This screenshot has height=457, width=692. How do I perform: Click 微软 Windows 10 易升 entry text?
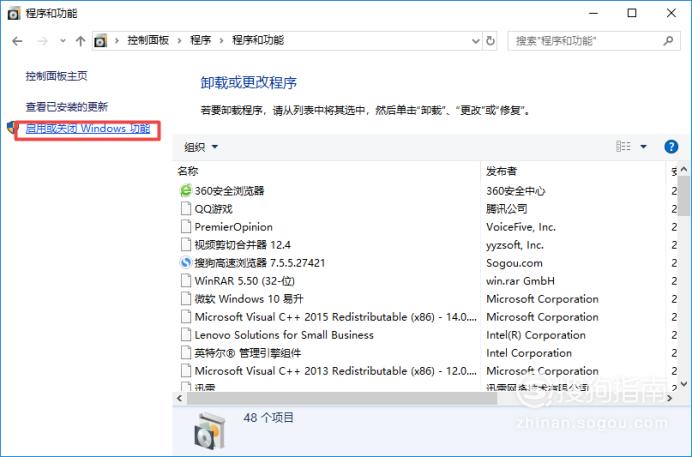(x=249, y=299)
